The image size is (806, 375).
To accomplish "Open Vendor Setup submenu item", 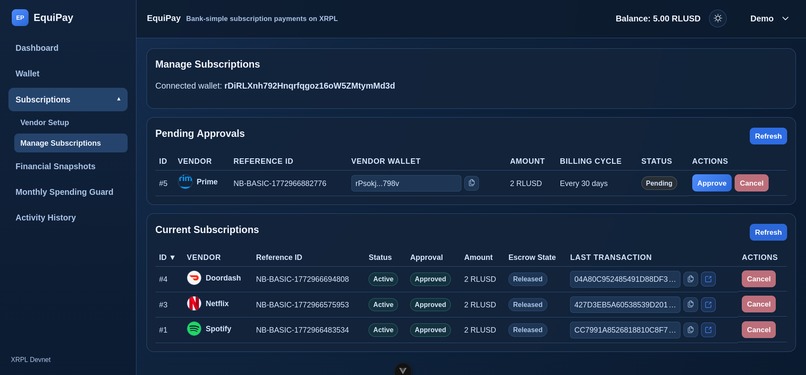I will [45, 122].
